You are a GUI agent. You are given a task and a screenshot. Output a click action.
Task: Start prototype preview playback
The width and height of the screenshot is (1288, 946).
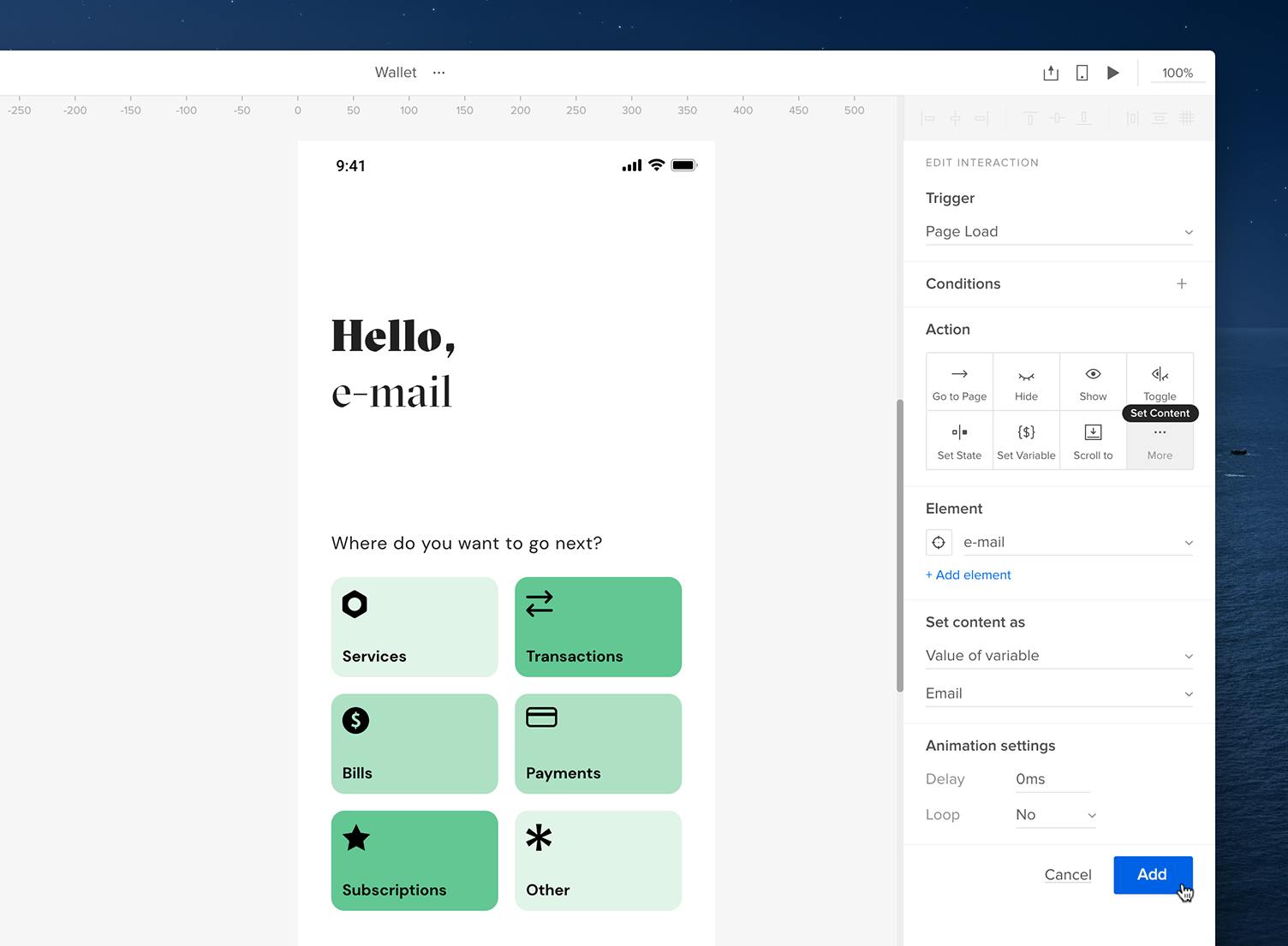pyautogui.click(x=1112, y=73)
